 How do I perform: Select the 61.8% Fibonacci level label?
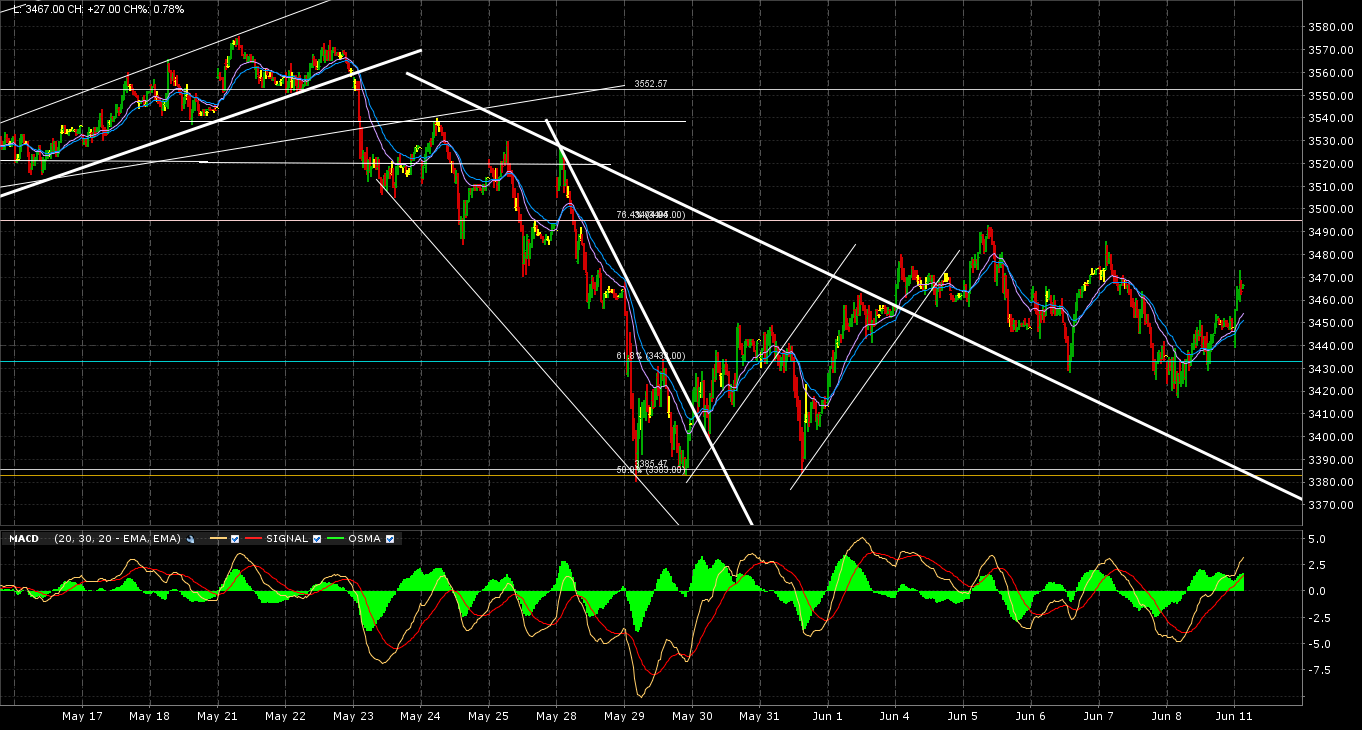pyautogui.click(x=650, y=355)
